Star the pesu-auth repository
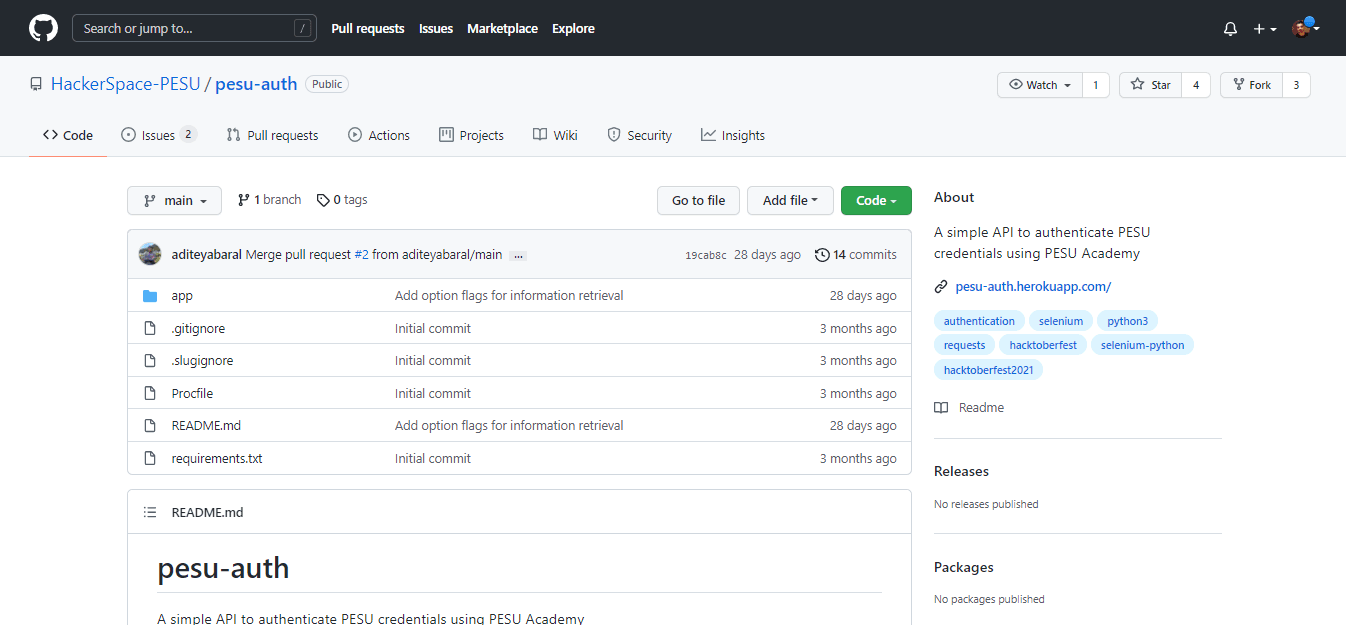Screen dimensions: 1346x625 tap(1150, 85)
